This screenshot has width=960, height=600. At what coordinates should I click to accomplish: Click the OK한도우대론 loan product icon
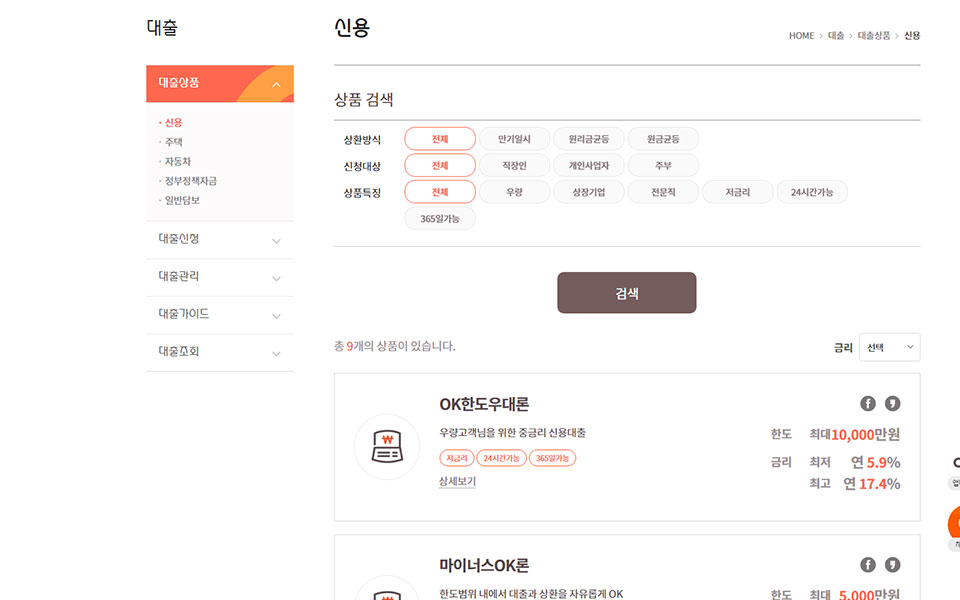coord(387,447)
